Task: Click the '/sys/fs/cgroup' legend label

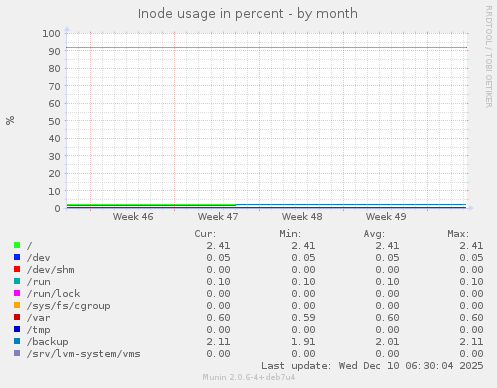Action: 69,306
